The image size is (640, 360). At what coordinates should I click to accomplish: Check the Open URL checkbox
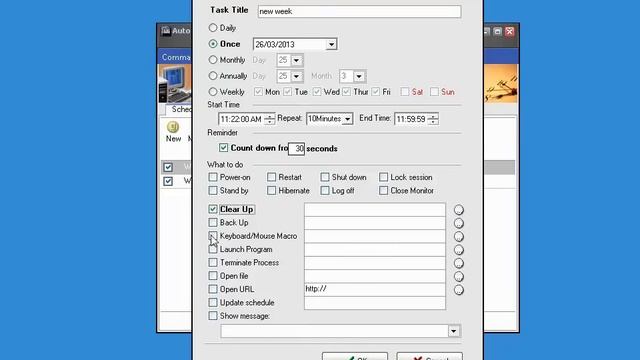click(213, 289)
